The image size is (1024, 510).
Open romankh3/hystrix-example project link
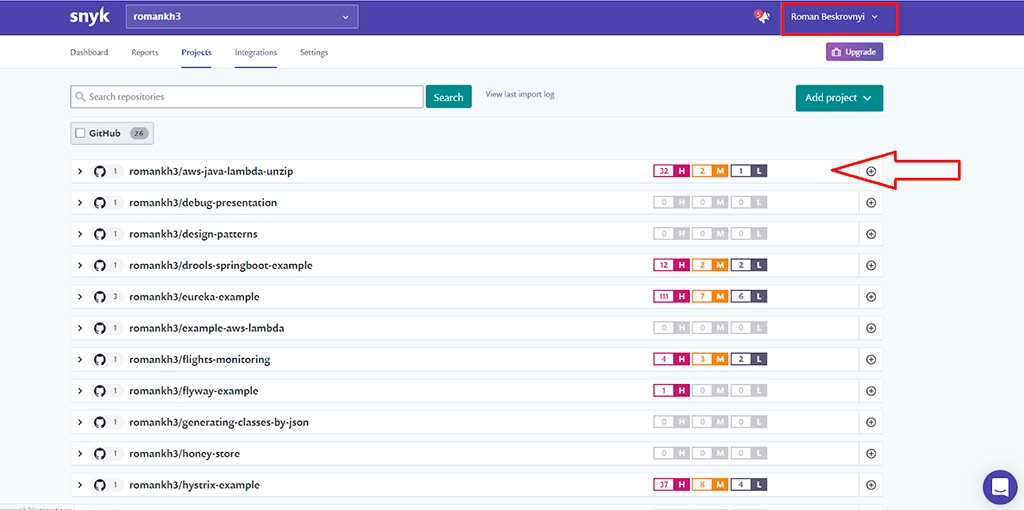[x=195, y=485]
